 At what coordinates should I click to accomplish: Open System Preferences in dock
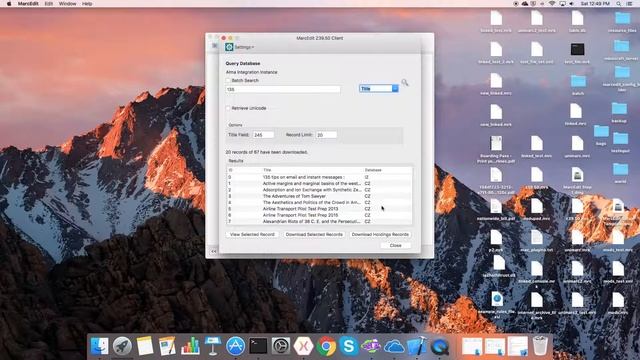point(281,346)
